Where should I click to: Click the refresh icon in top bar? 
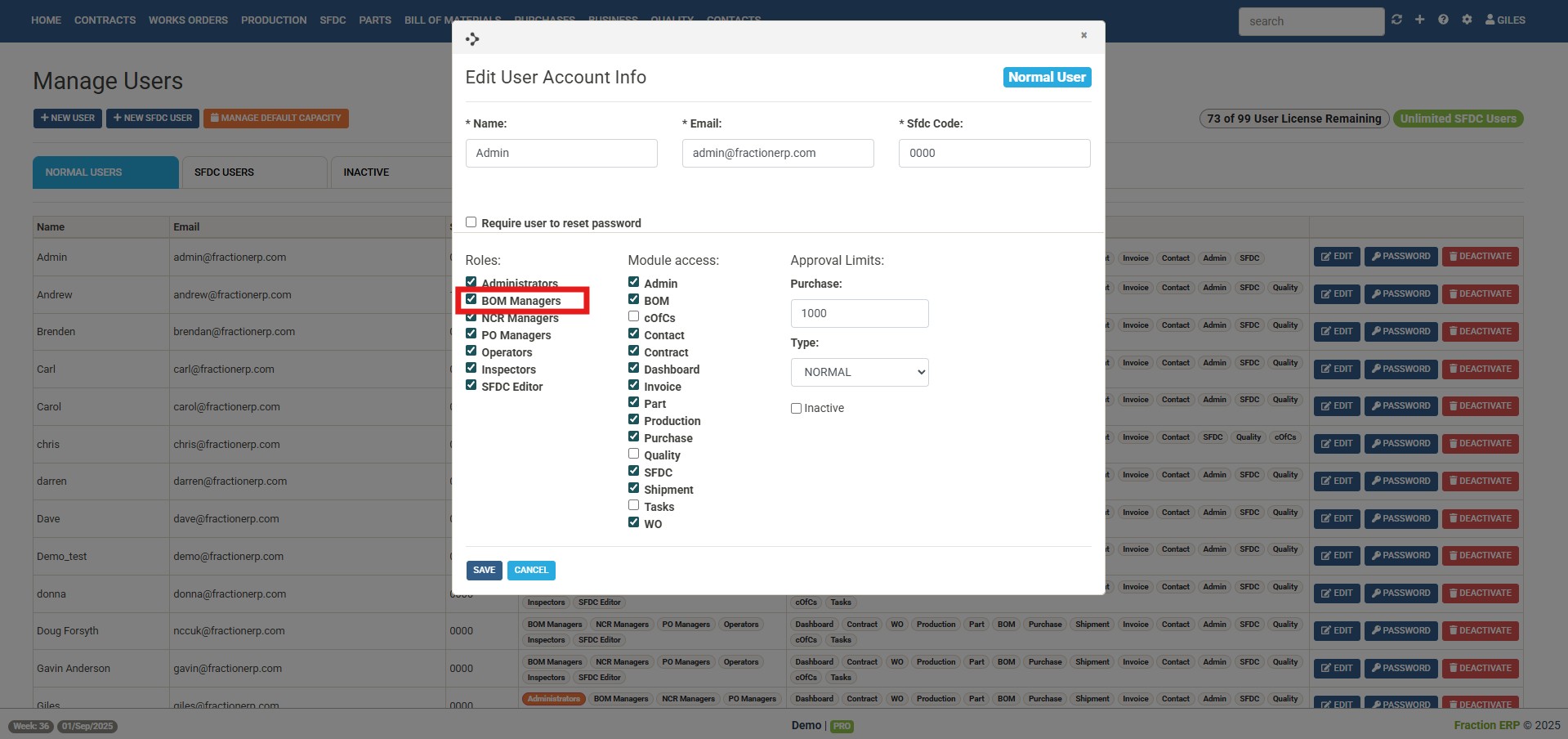click(1396, 20)
